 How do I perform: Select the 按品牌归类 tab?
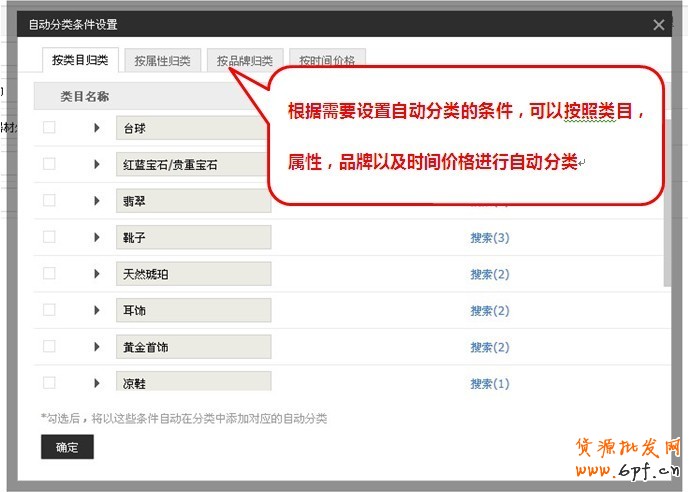pyautogui.click(x=245, y=61)
